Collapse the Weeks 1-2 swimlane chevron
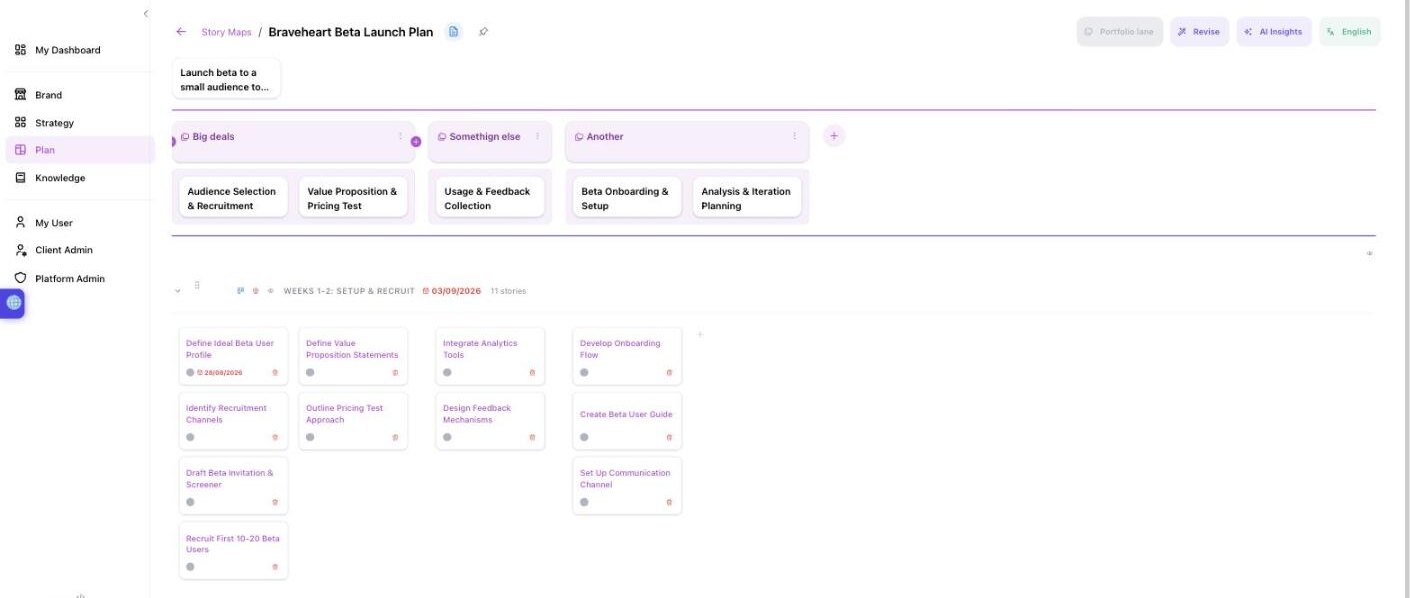 click(178, 291)
